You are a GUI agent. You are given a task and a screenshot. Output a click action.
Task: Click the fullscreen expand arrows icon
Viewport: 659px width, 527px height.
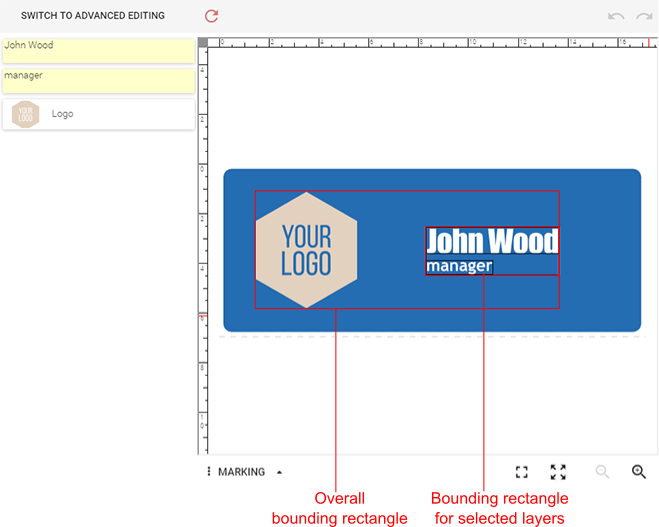coord(558,472)
